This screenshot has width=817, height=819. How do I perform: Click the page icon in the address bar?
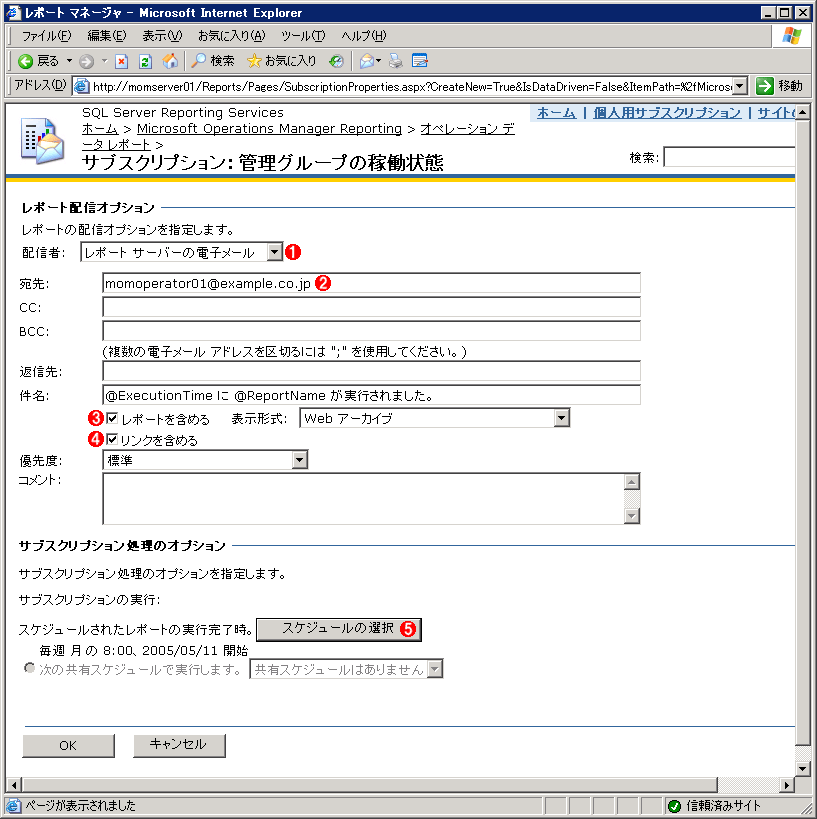click(81, 86)
